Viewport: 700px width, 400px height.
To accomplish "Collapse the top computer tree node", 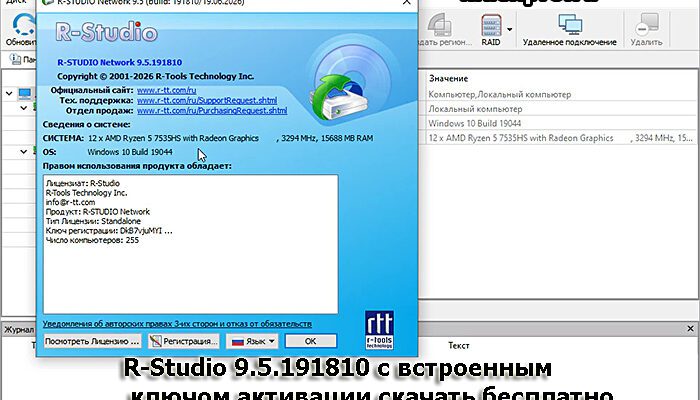I will 9,93.
